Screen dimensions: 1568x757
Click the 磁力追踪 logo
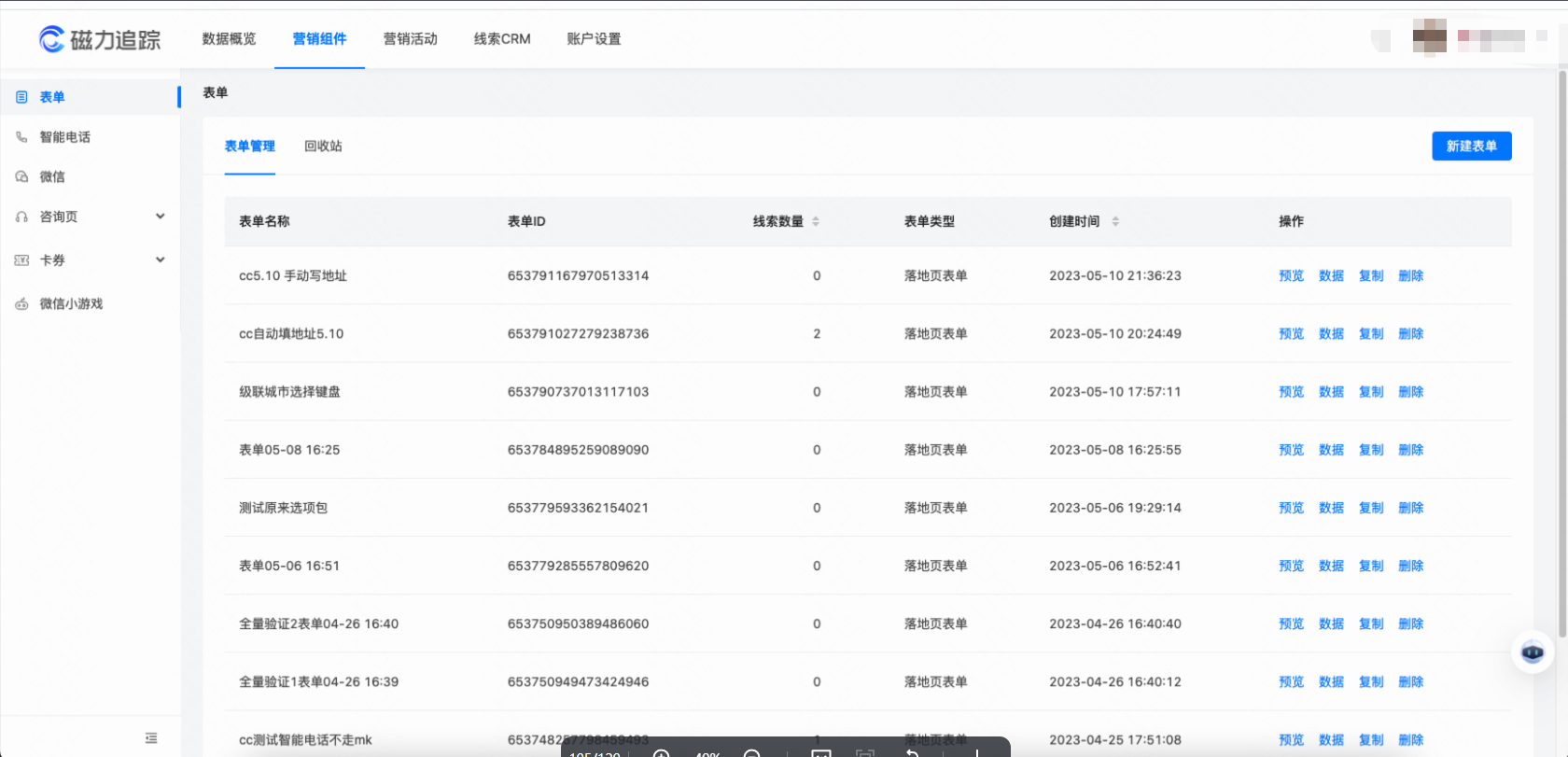[x=100, y=39]
